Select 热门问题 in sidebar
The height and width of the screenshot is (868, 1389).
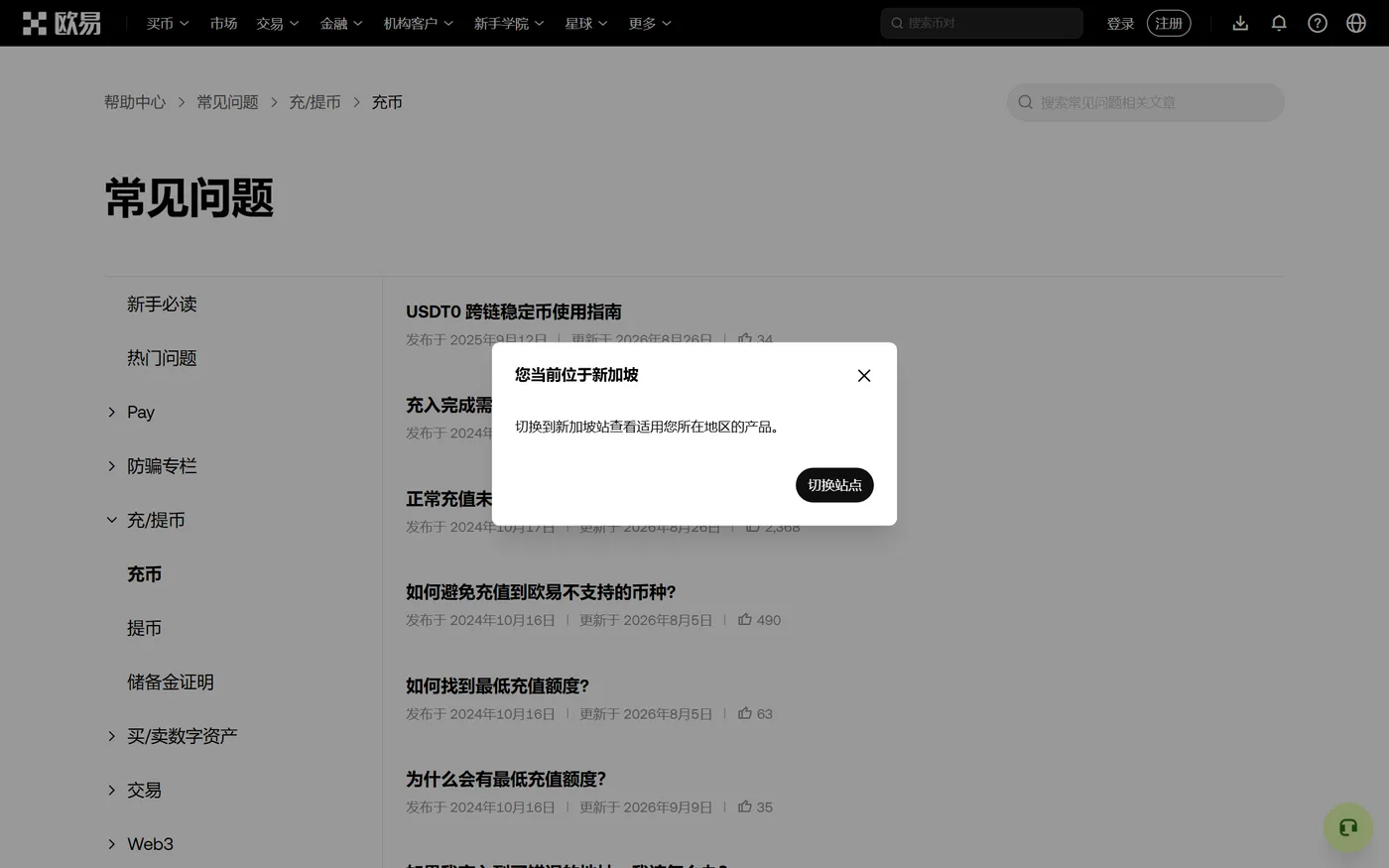coord(162,358)
